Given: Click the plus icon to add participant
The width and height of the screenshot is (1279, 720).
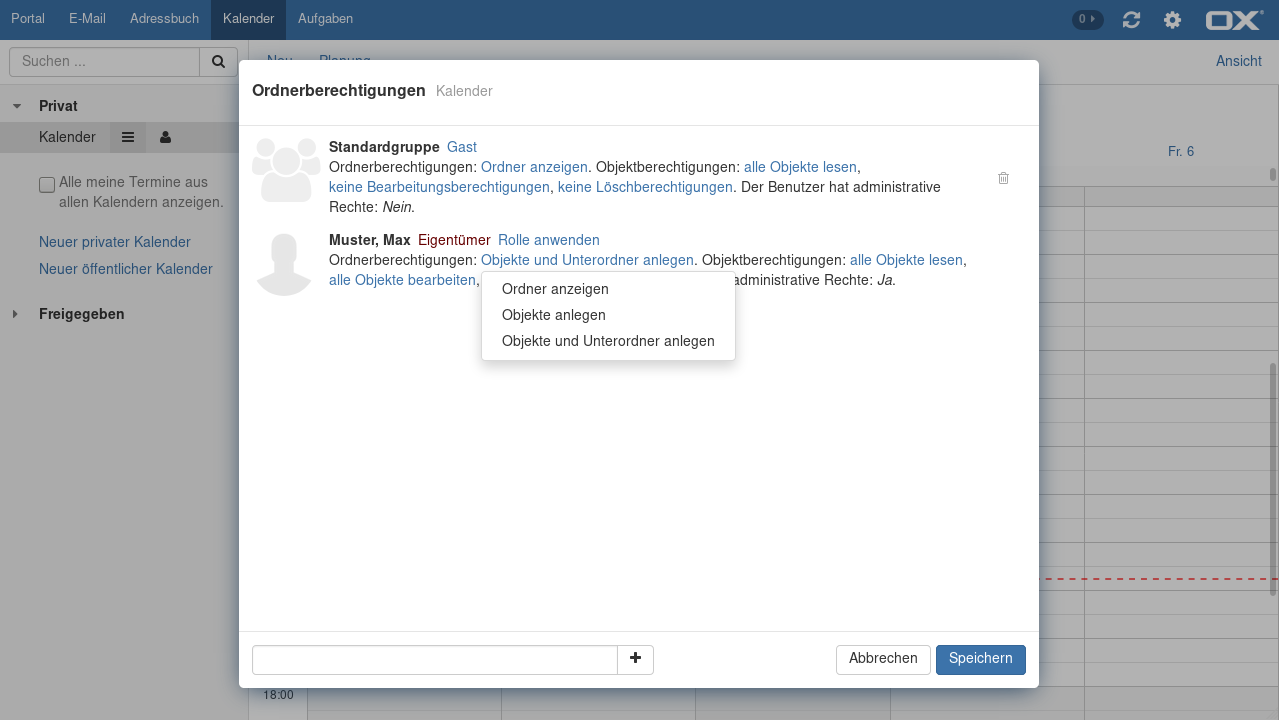Looking at the screenshot, I should click(x=635, y=659).
